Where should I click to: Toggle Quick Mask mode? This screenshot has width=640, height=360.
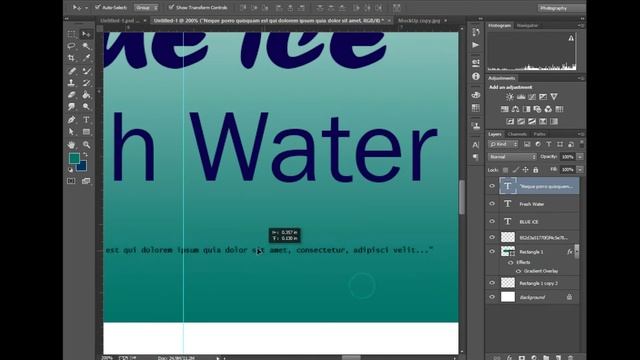[71, 181]
